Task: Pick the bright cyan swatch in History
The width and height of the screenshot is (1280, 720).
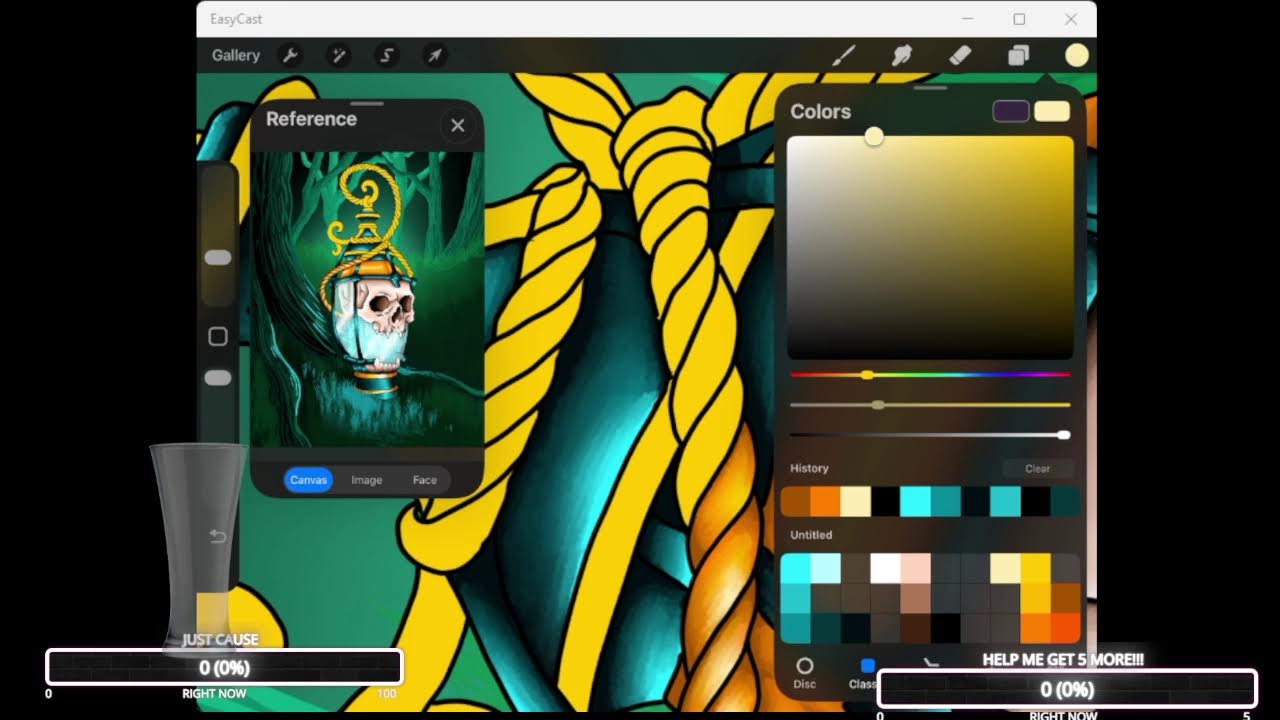Action: tap(915, 501)
